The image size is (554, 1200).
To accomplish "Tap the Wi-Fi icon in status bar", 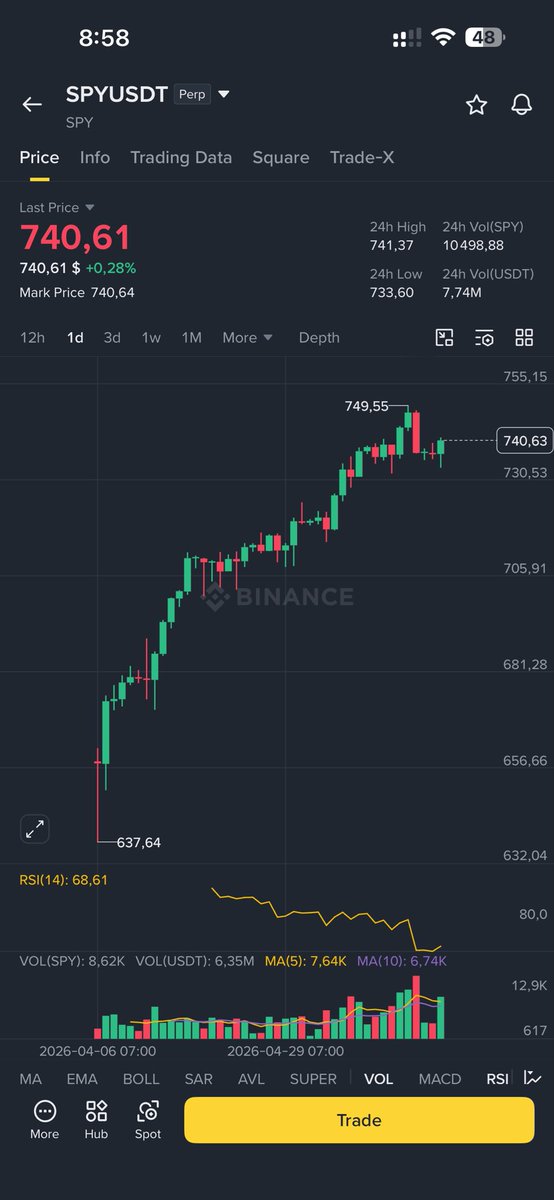I will [x=442, y=38].
